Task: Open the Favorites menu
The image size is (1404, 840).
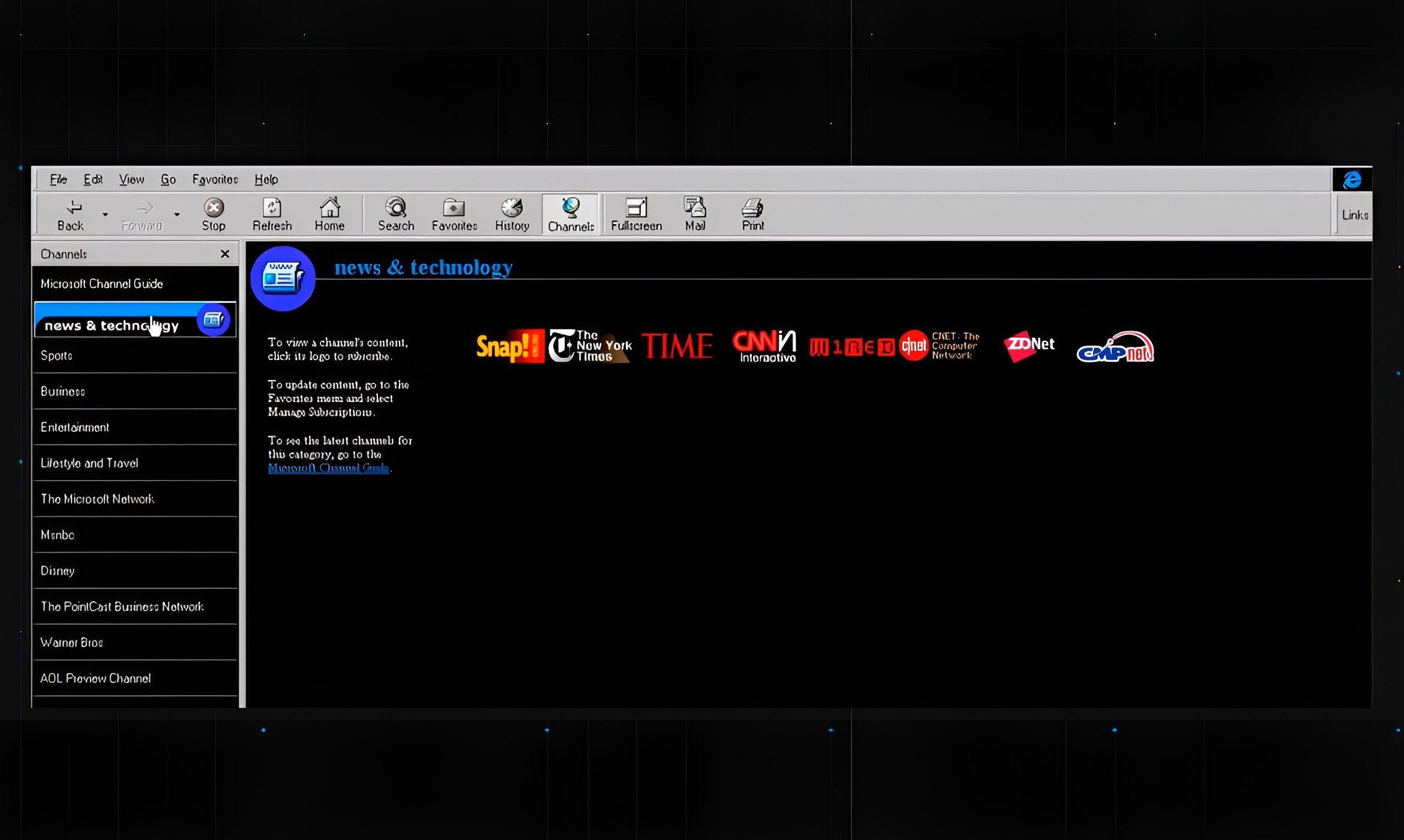Action: pyautogui.click(x=215, y=179)
